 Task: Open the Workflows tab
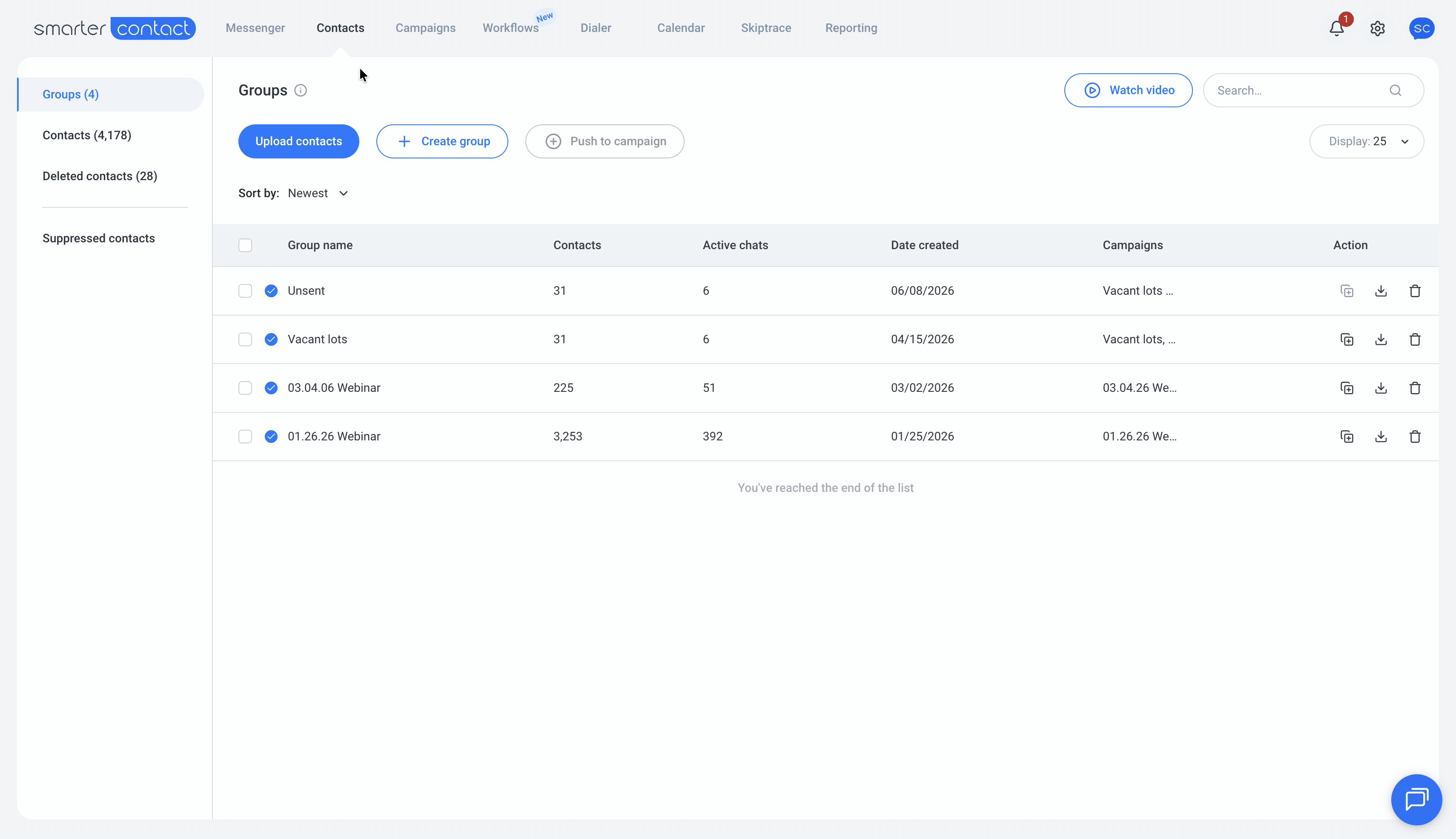510,28
